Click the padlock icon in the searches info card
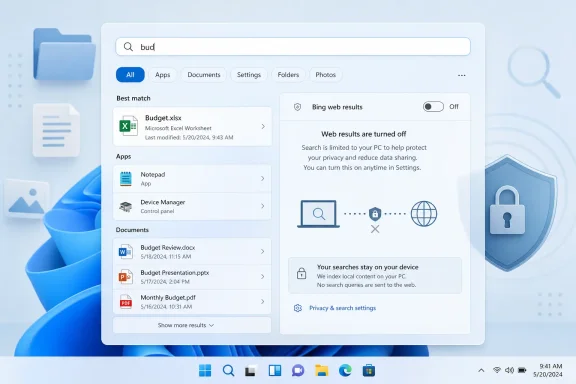The image size is (576, 384). [302, 273]
